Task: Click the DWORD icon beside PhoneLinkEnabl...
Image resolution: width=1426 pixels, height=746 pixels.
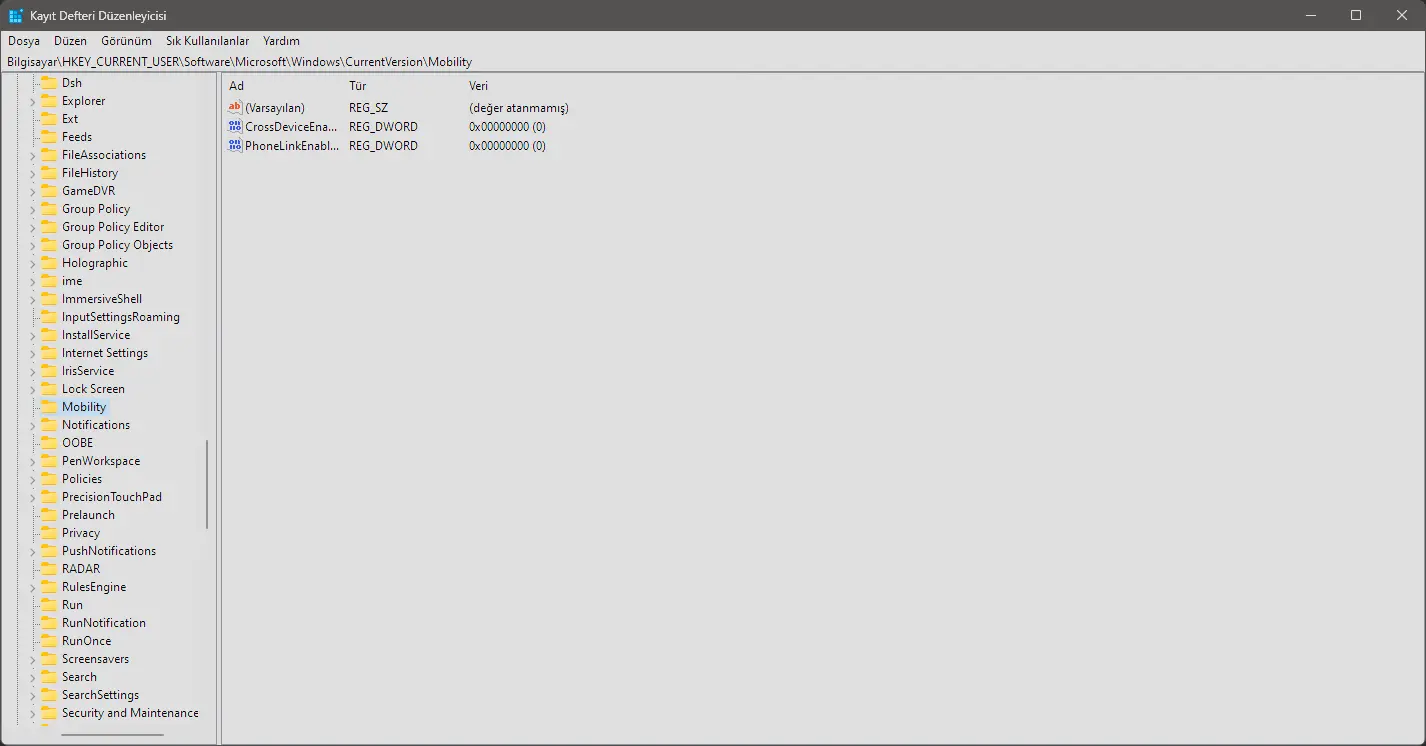Action: tap(235, 145)
